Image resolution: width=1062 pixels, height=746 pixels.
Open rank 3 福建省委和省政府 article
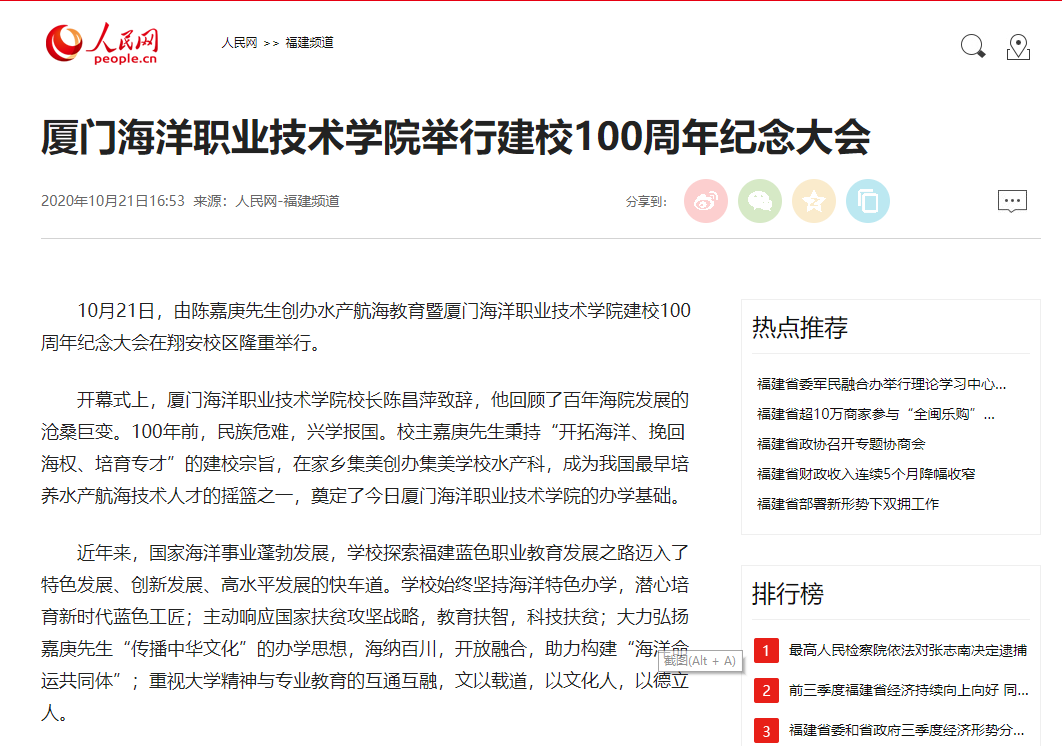tap(907, 730)
